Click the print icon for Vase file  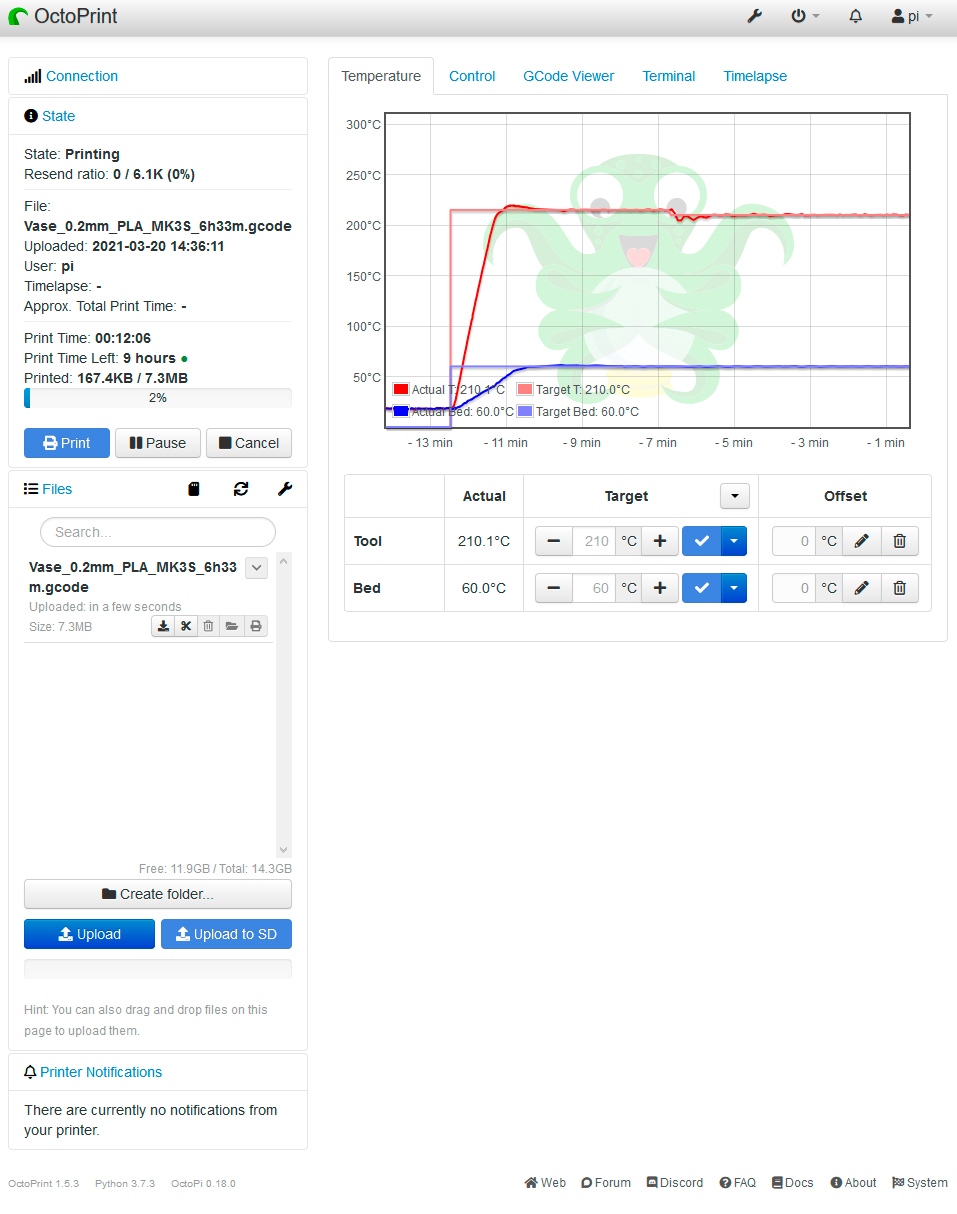pos(256,626)
